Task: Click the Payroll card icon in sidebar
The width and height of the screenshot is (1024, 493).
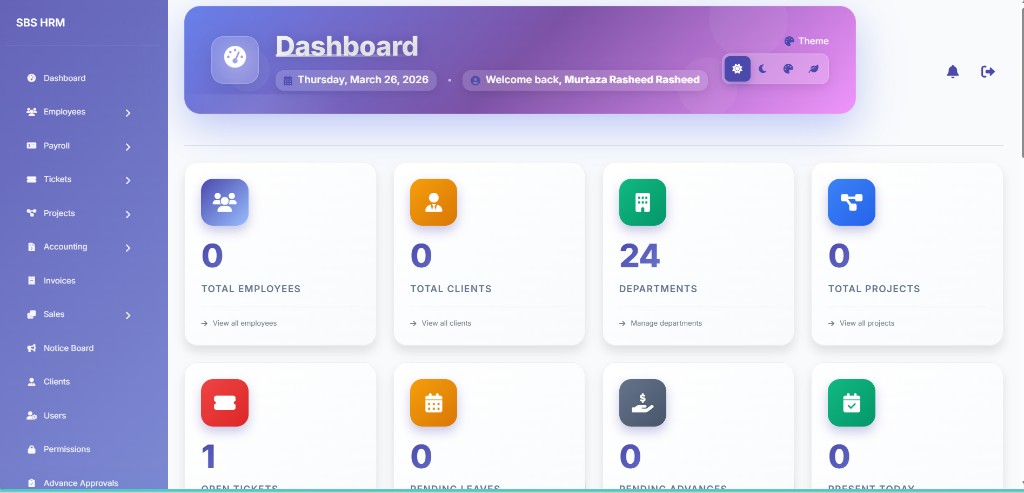Action: tap(31, 146)
